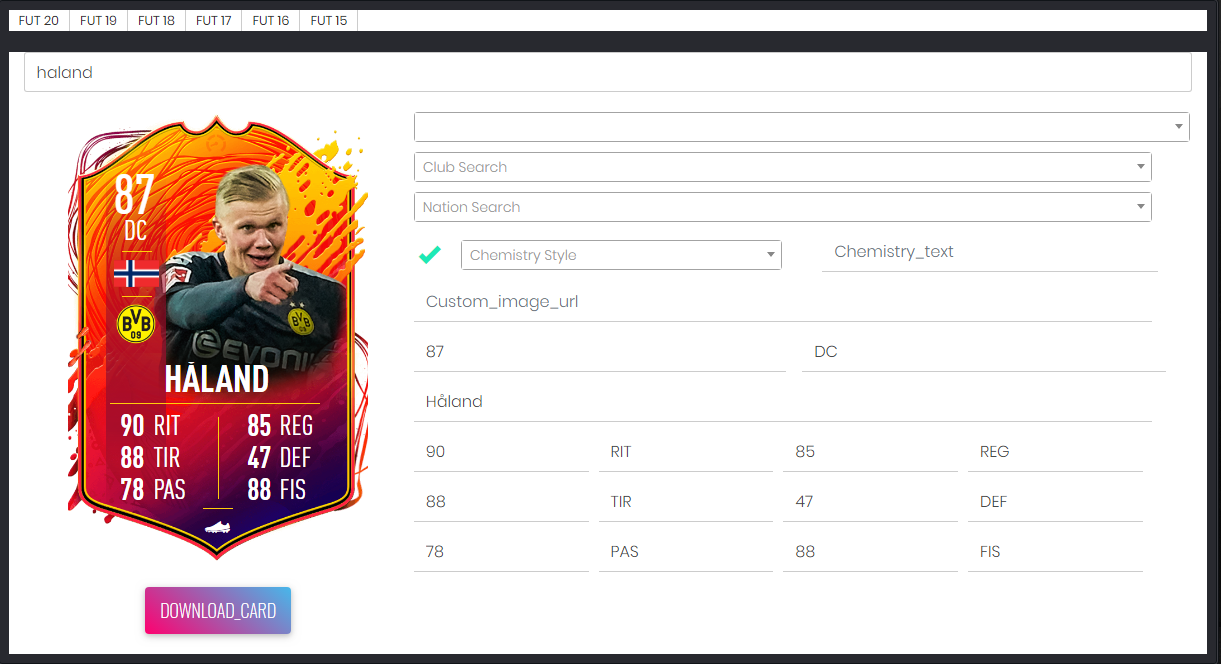Screen dimensions: 1221x664
Task: Open the Nation Search dropdown
Action: (x=783, y=207)
